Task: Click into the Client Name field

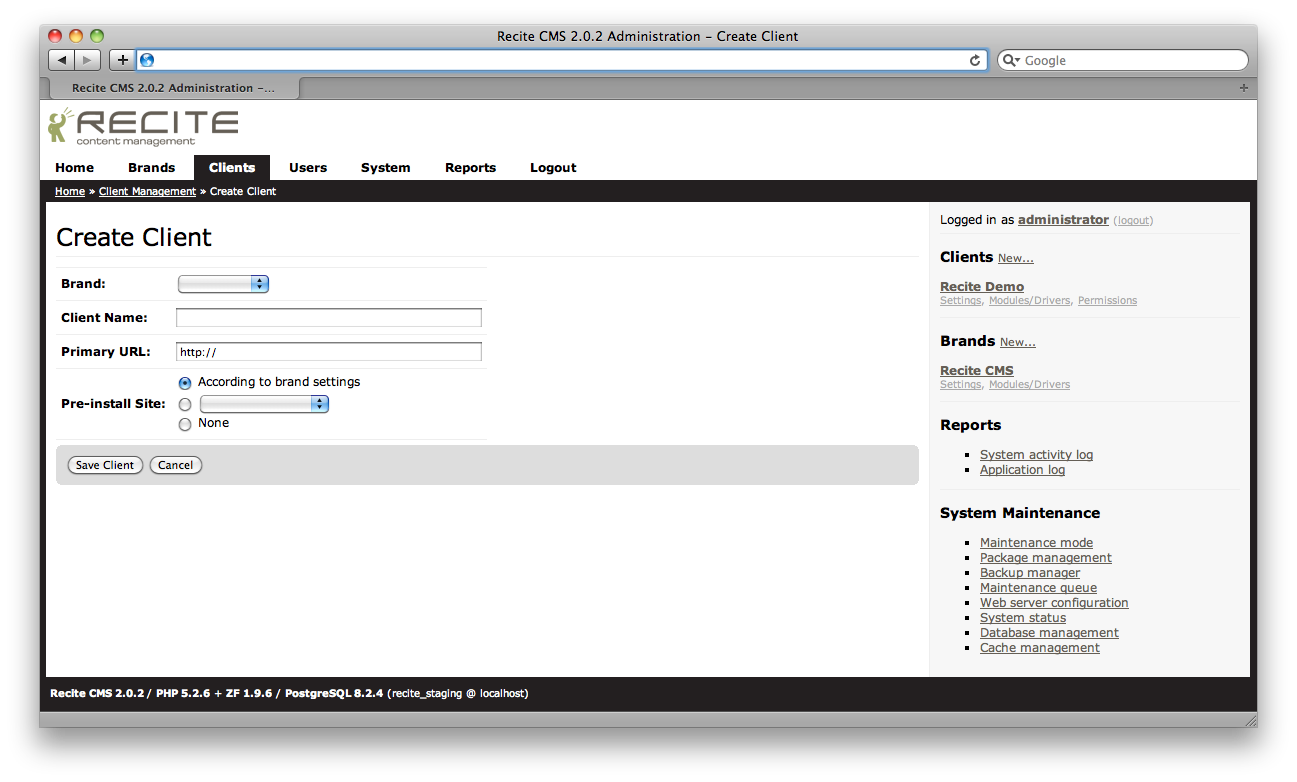Action: click(329, 318)
